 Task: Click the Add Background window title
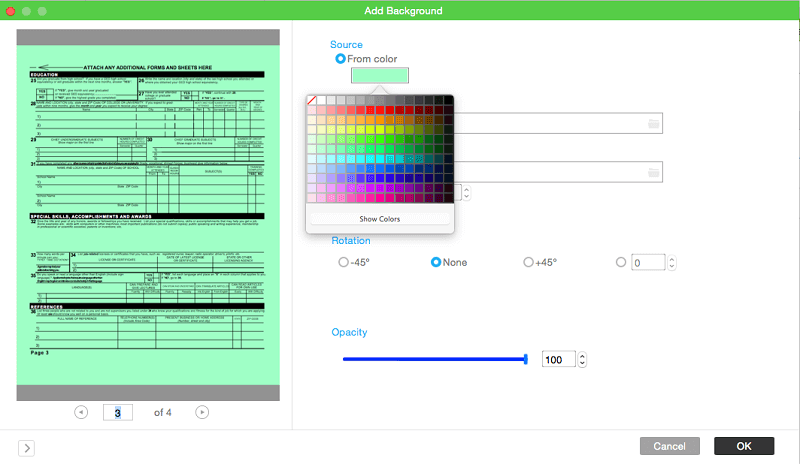[403, 11]
